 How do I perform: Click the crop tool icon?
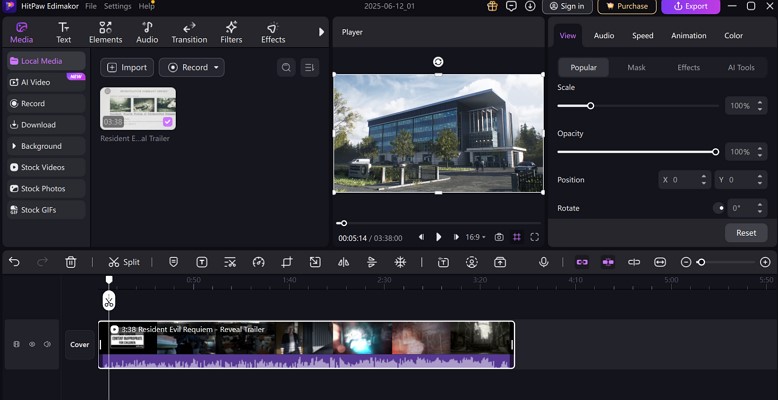(287, 262)
